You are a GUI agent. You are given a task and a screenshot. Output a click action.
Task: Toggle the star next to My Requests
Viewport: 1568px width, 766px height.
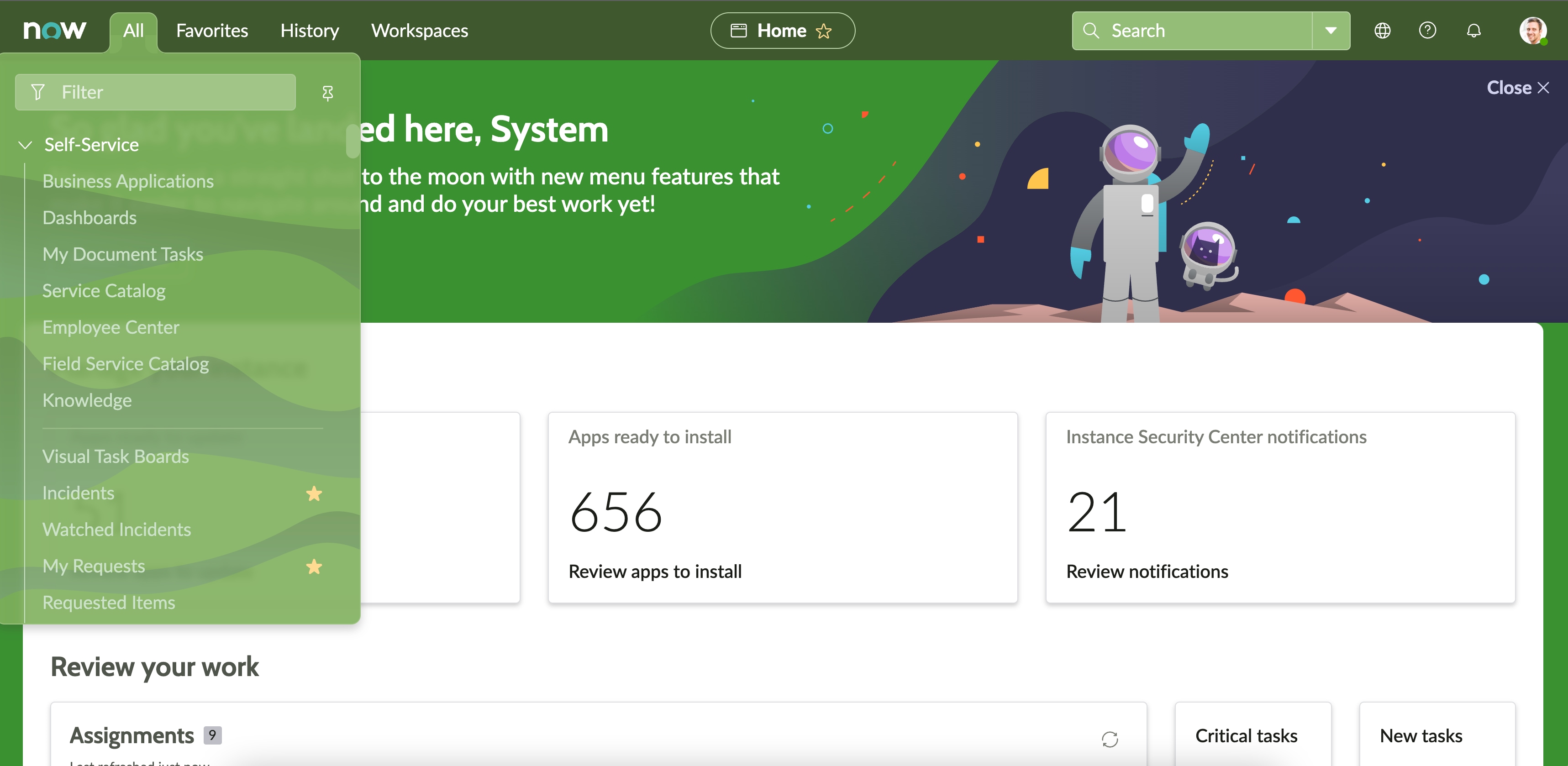pyautogui.click(x=314, y=567)
